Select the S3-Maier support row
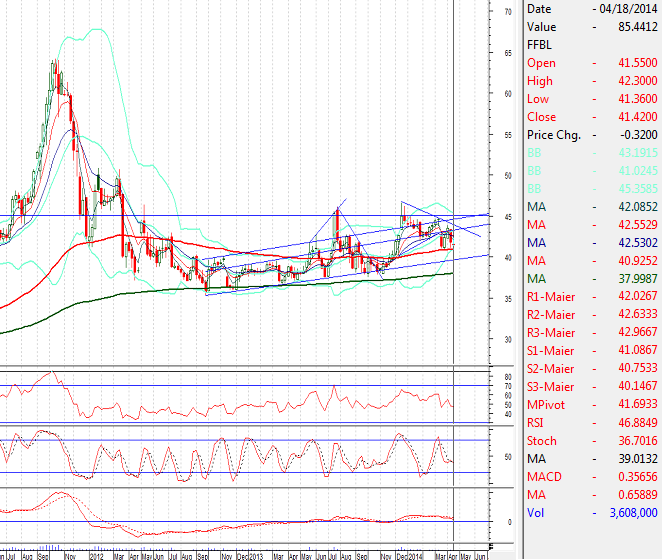662x560 pixels. pyautogui.click(x=591, y=386)
